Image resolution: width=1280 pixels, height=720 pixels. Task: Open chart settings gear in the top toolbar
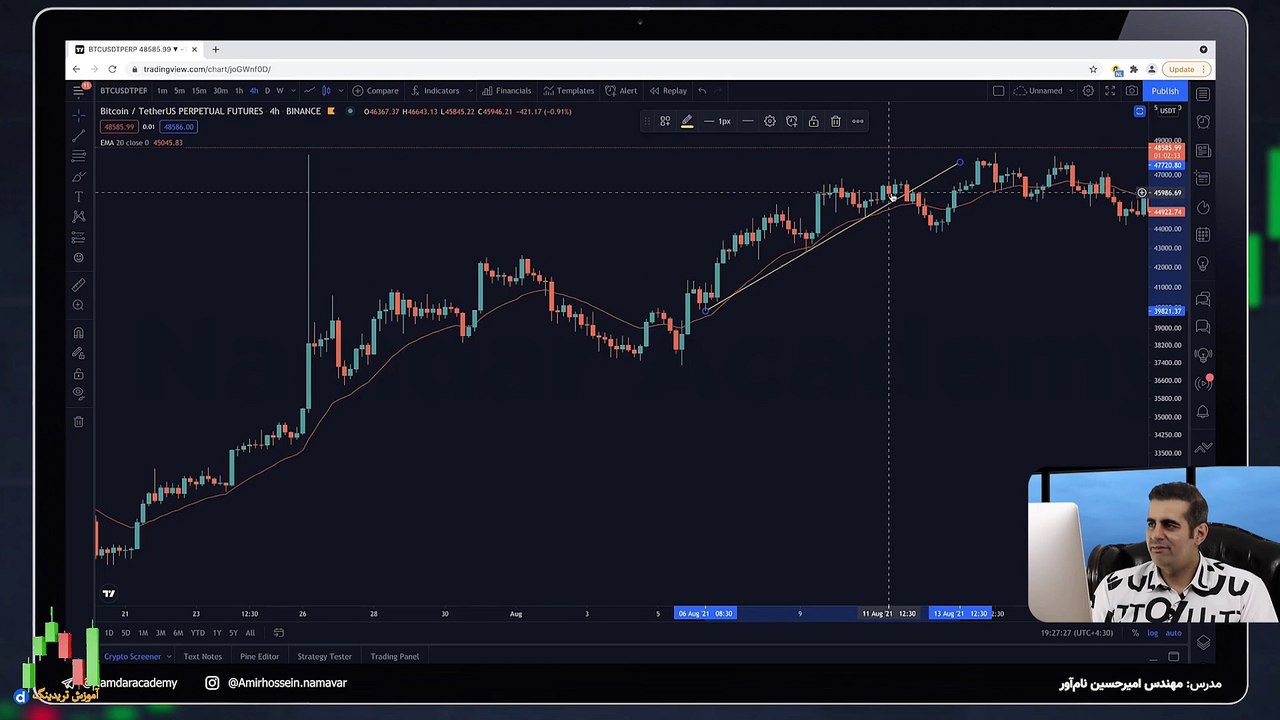click(1088, 91)
